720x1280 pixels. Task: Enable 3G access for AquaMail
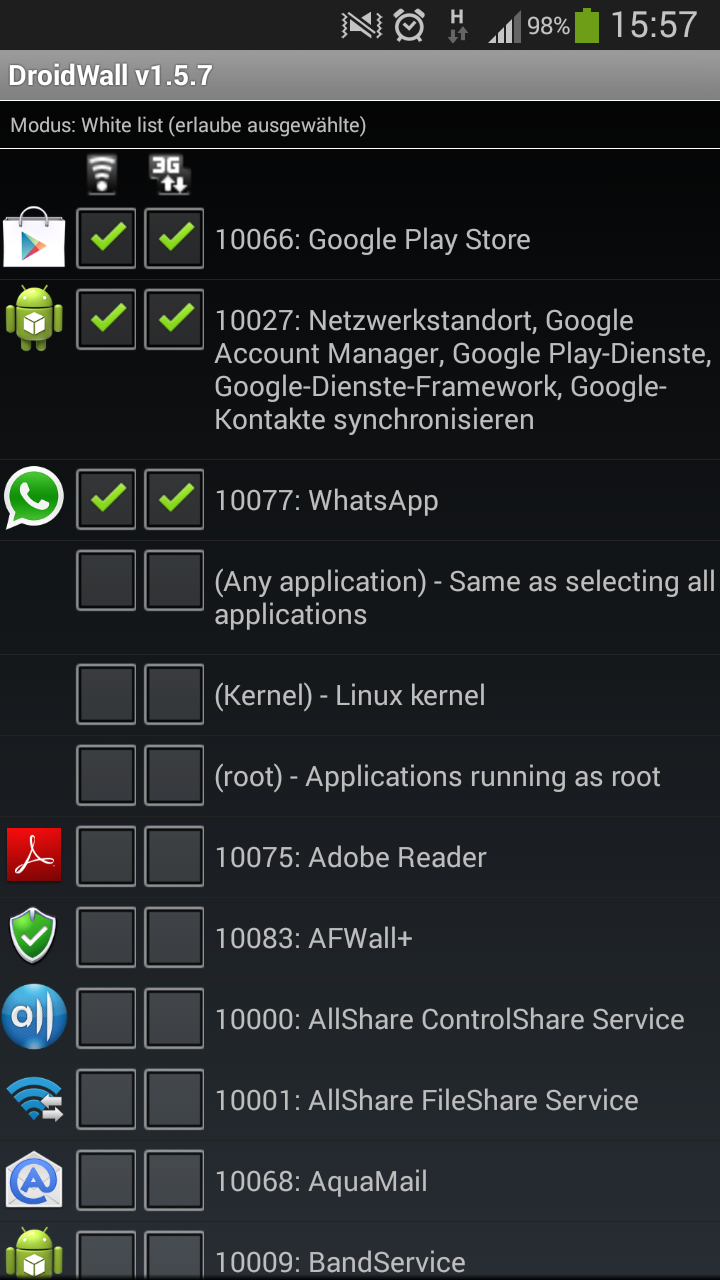point(174,1180)
